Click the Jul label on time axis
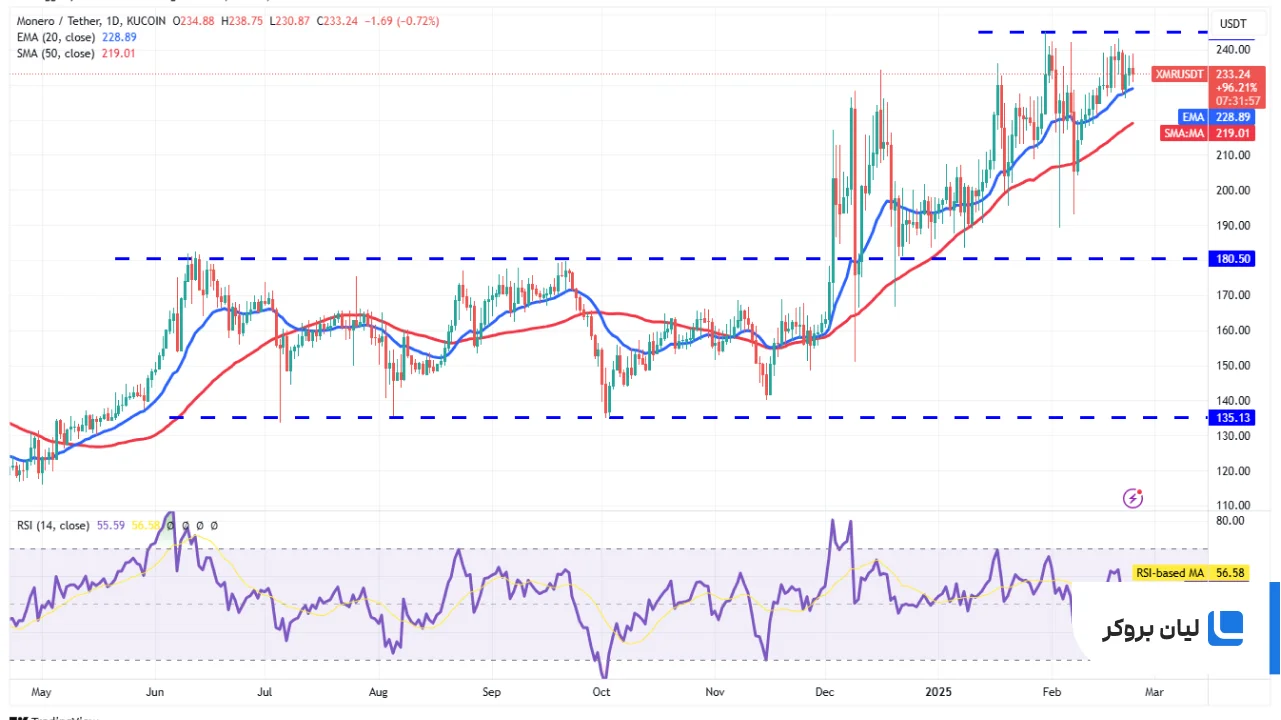The width and height of the screenshot is (1281, 720). [265, 692]
